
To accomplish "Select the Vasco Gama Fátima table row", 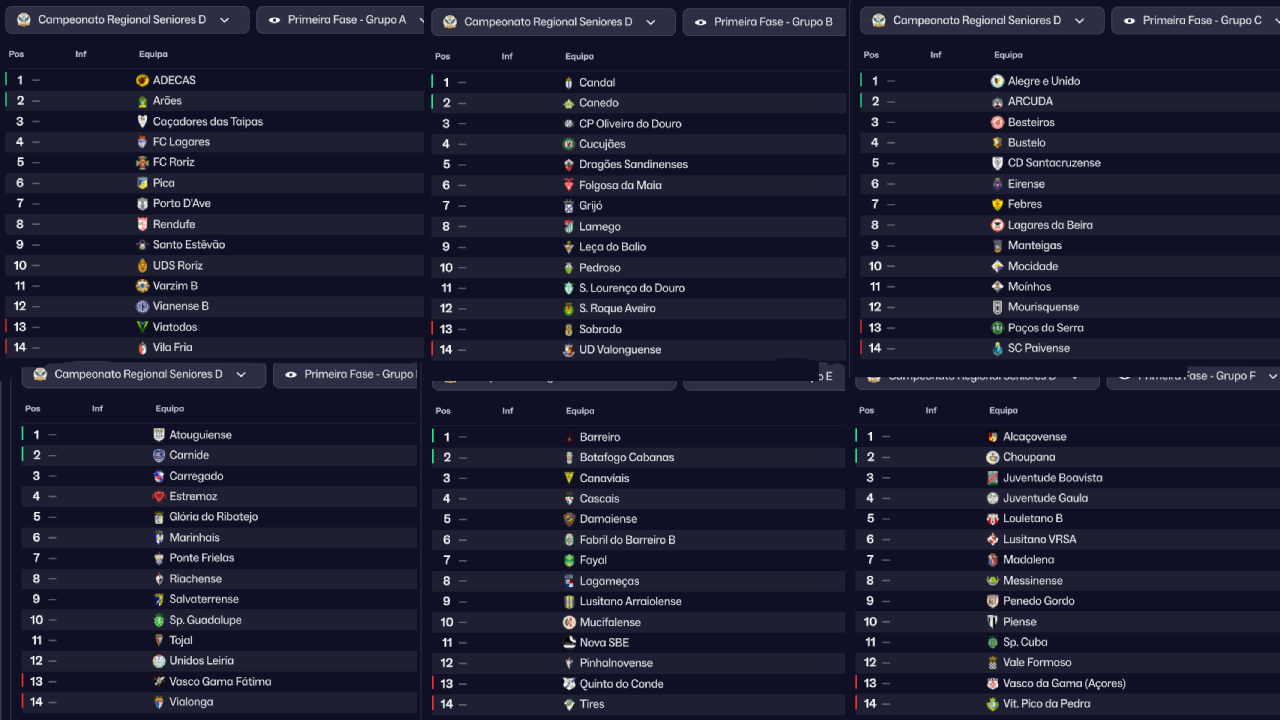I will coord(220,681).
